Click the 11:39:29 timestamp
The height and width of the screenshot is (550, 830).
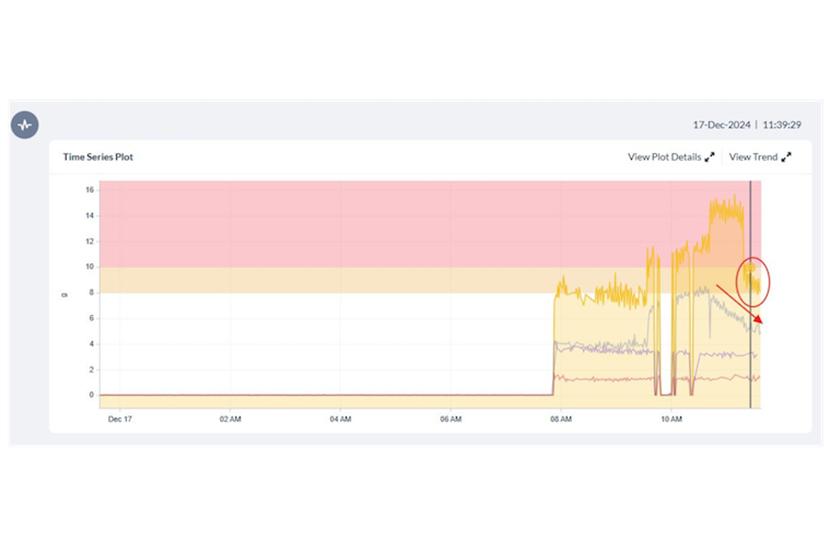782,125
